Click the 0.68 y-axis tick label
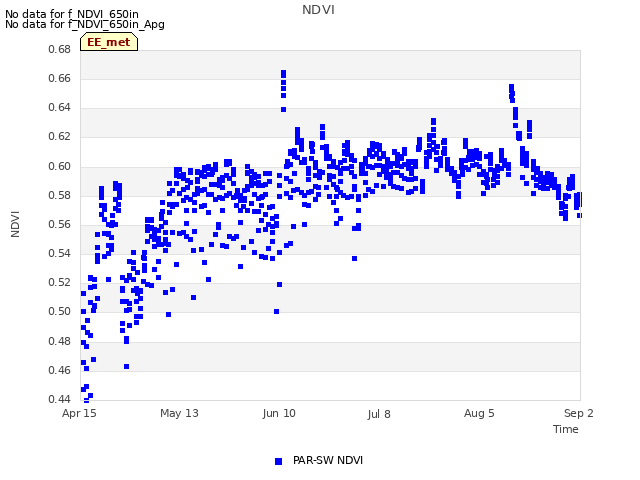 click(60, 49)
